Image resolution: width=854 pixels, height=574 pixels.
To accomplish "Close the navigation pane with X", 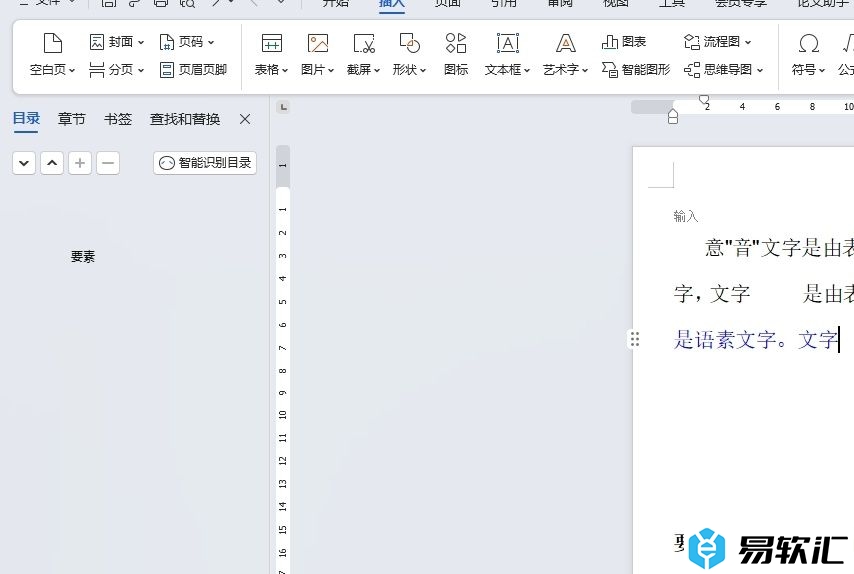I will pos(245,119).
